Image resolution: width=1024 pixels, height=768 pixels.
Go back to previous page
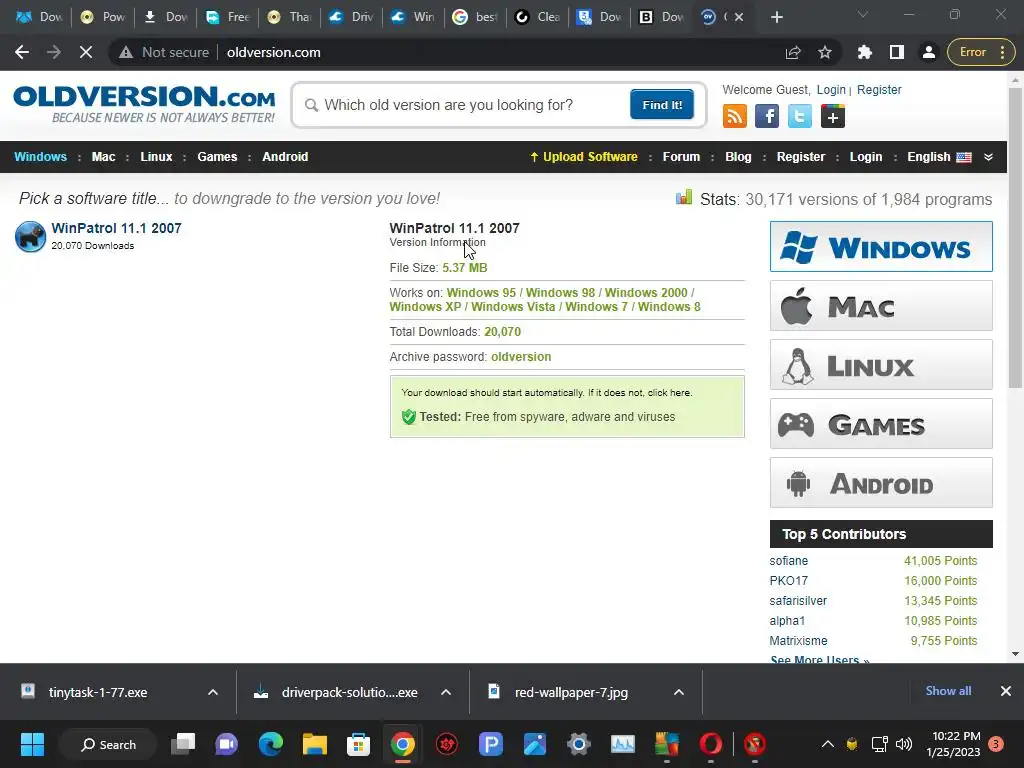pos(22,52)
